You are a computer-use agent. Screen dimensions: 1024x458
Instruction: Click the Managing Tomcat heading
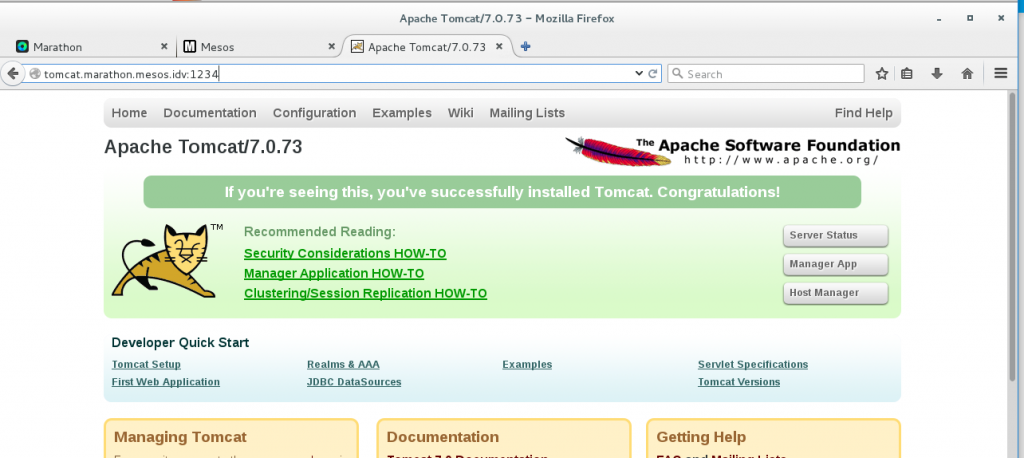180,437
